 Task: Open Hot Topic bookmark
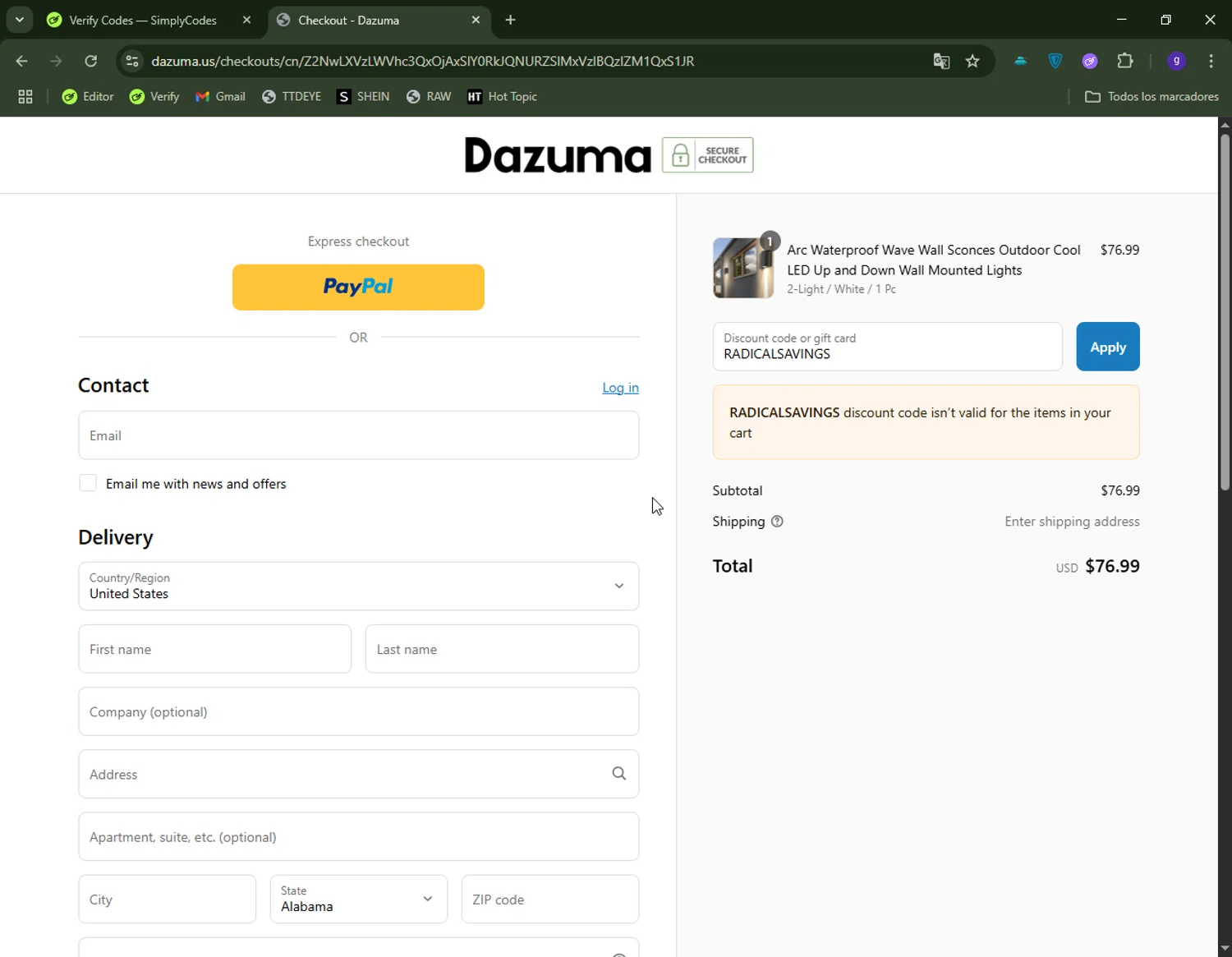click(x=502, y=97)
